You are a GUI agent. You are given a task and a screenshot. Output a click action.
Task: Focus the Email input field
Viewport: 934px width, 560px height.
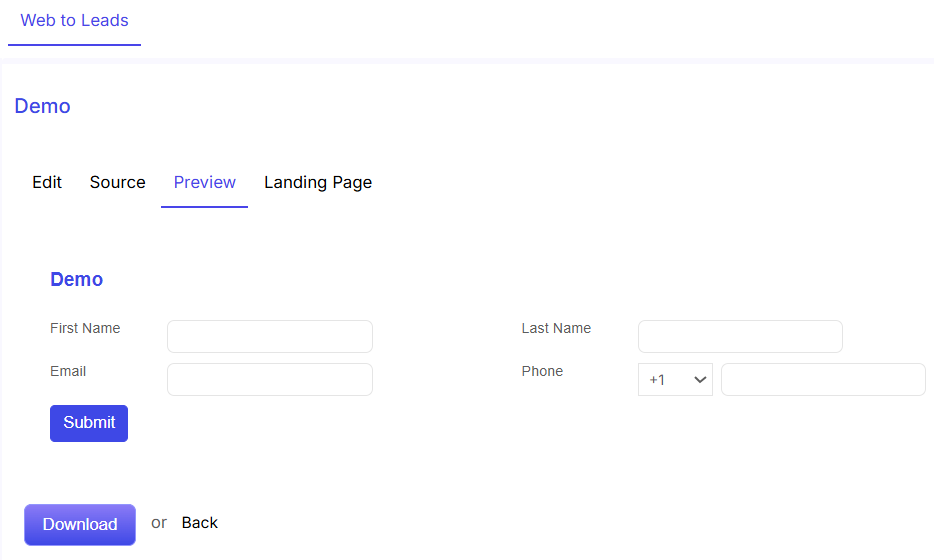tap(270, 379)
